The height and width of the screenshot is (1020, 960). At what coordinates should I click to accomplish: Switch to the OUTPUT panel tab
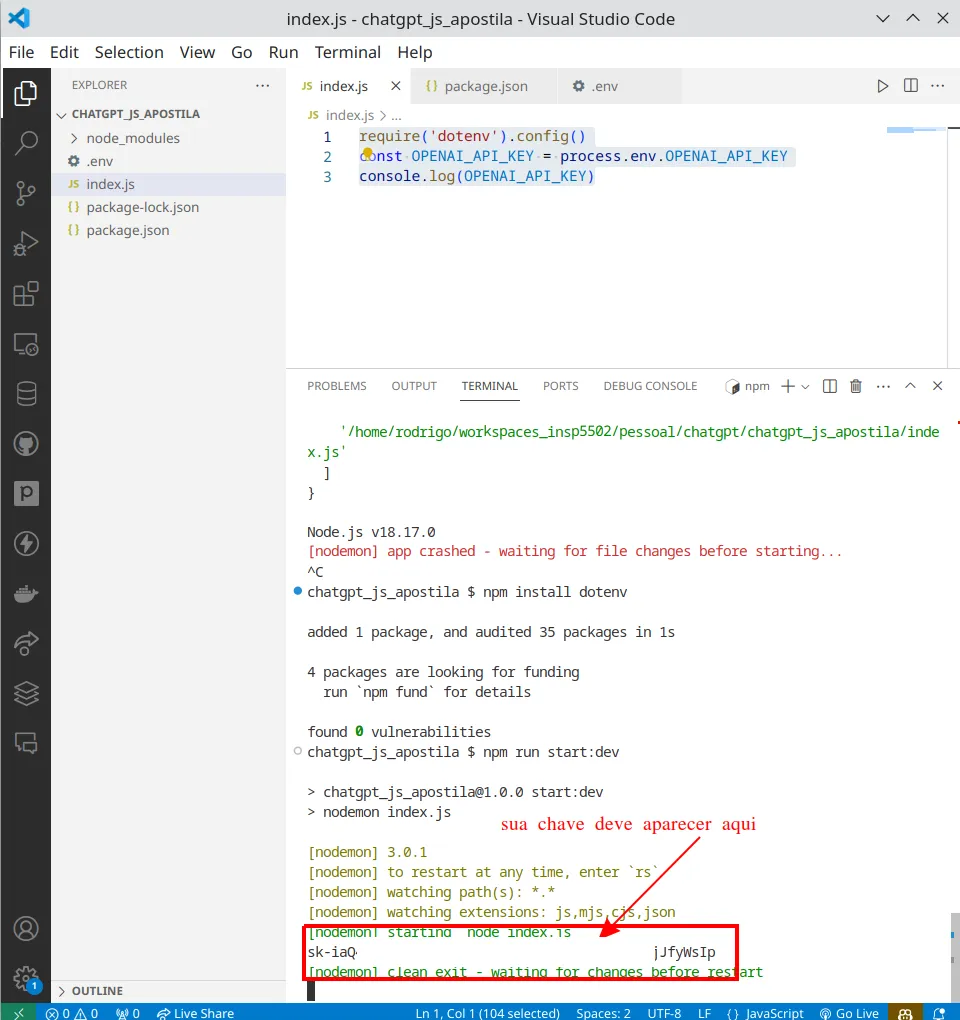click(x=414, y=386)
